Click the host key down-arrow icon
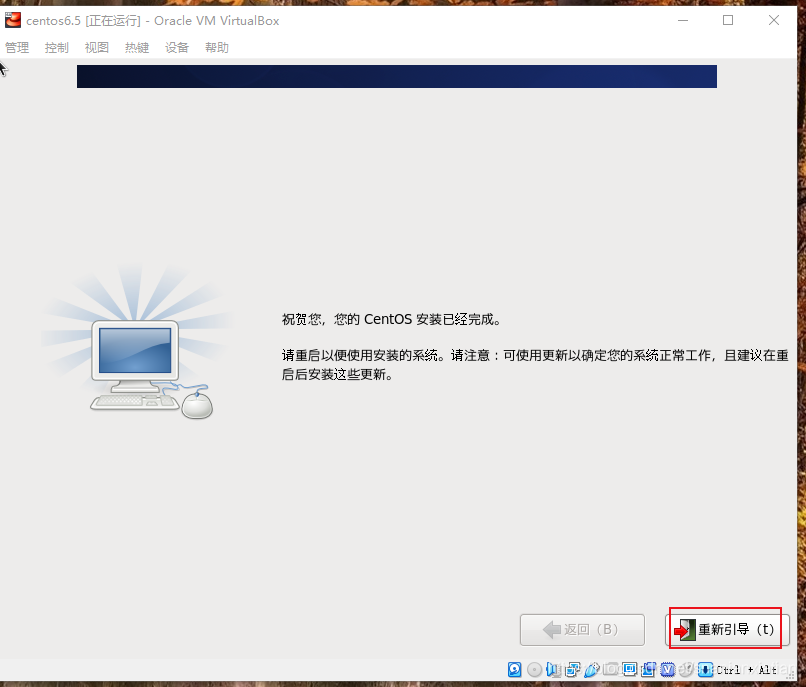The height and width of the screenshot is (687, 806). coord(706,670)
